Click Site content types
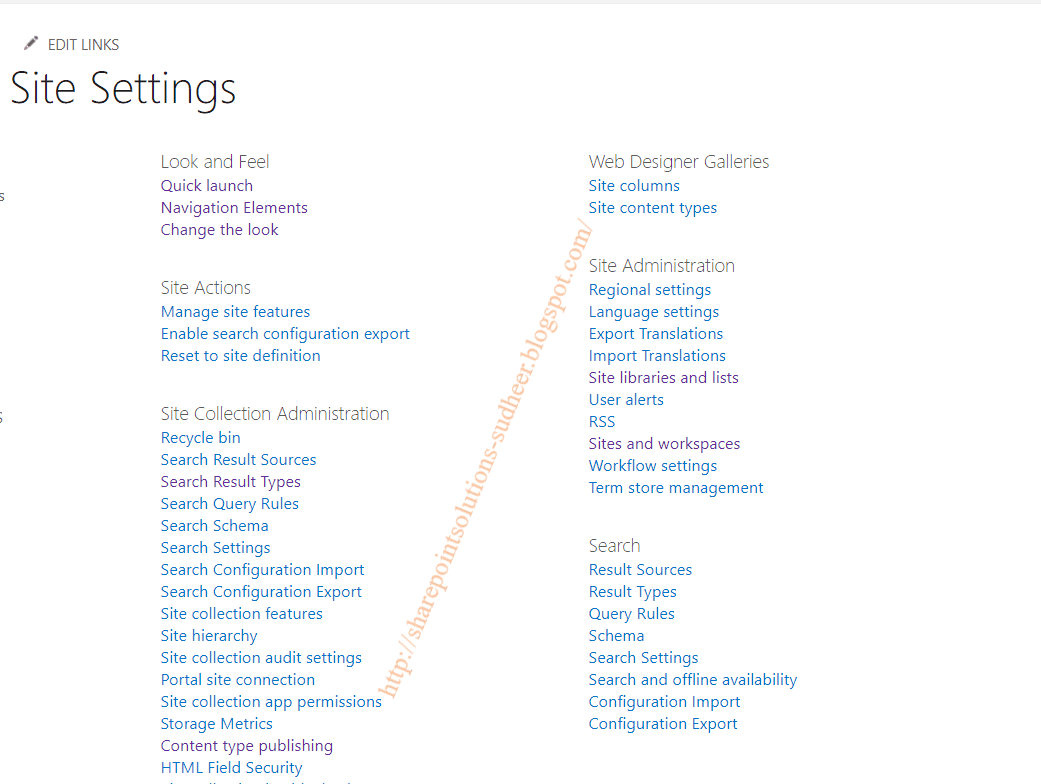Image resolution: width=1041 pixels, height=784 pixels. click(x=652, y=207)
